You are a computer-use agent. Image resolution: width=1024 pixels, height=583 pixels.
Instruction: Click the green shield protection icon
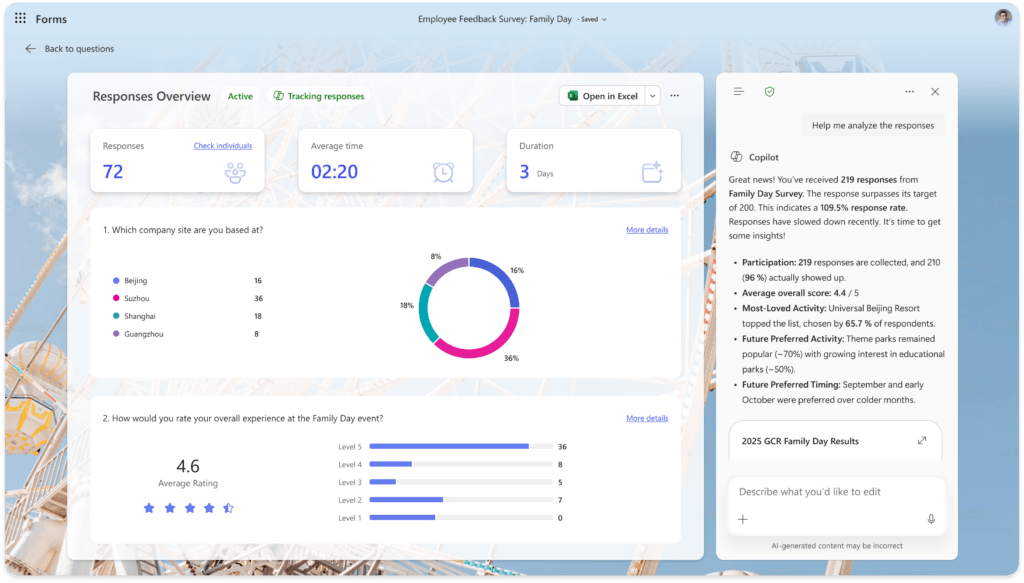point(770,91)
